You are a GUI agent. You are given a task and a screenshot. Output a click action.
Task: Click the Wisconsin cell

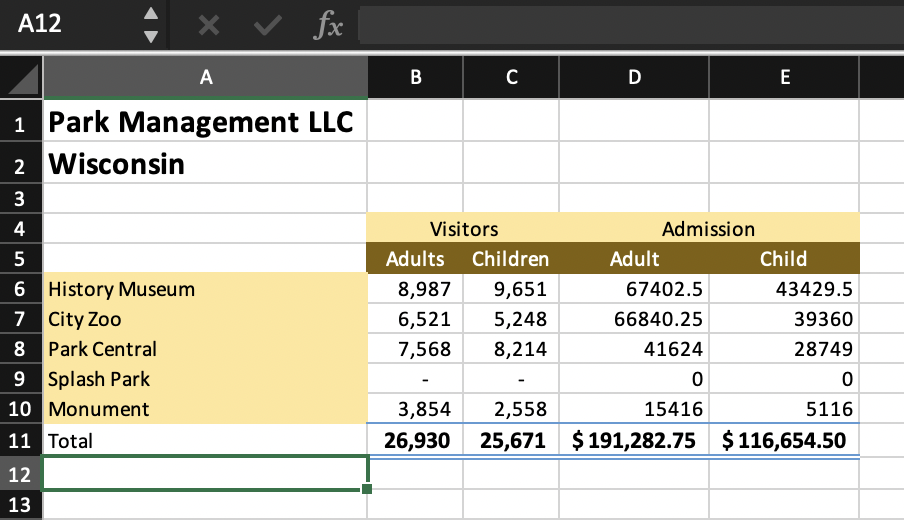[205, 163]
